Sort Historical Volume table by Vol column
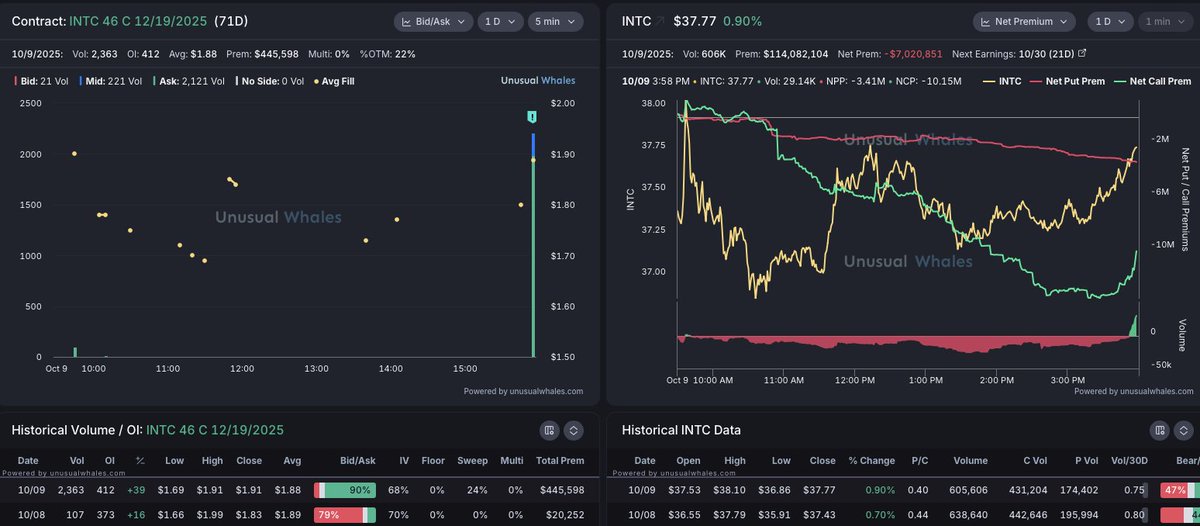1200x526 pixels. pos(76,461)
